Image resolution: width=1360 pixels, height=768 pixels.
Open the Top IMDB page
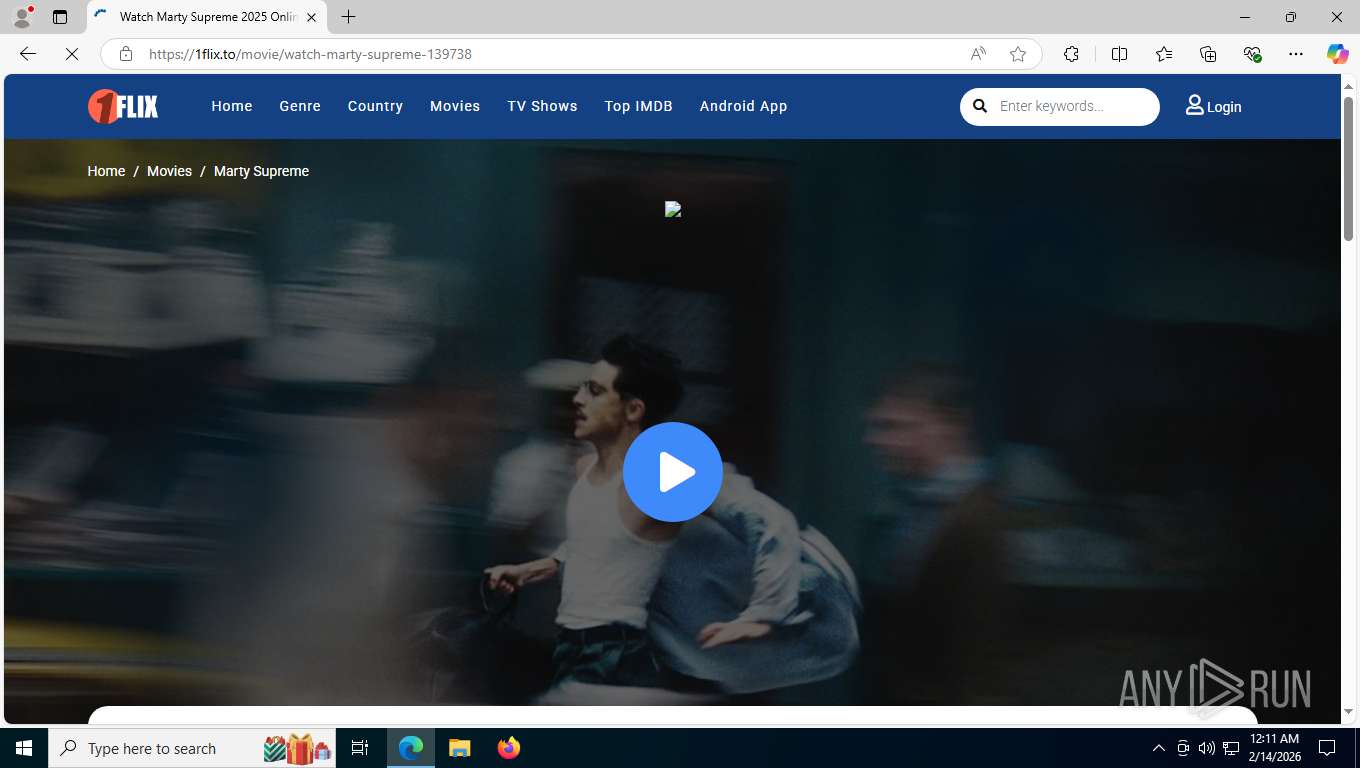(638, 106)
